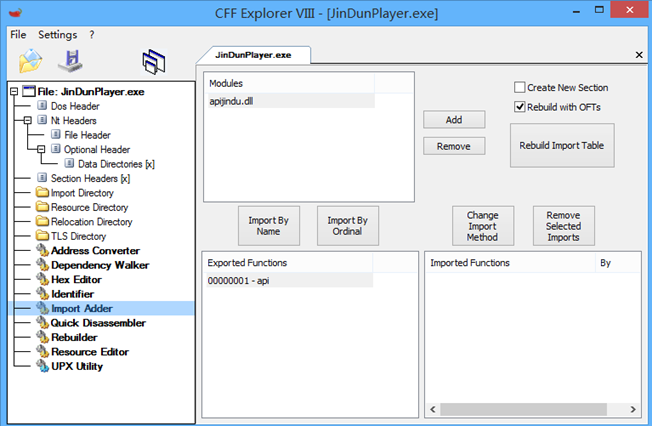Click the Quick Disassembler tool icon
This screenshot has width=652, height=426.
pyautogui.click(x=42, y=322)
